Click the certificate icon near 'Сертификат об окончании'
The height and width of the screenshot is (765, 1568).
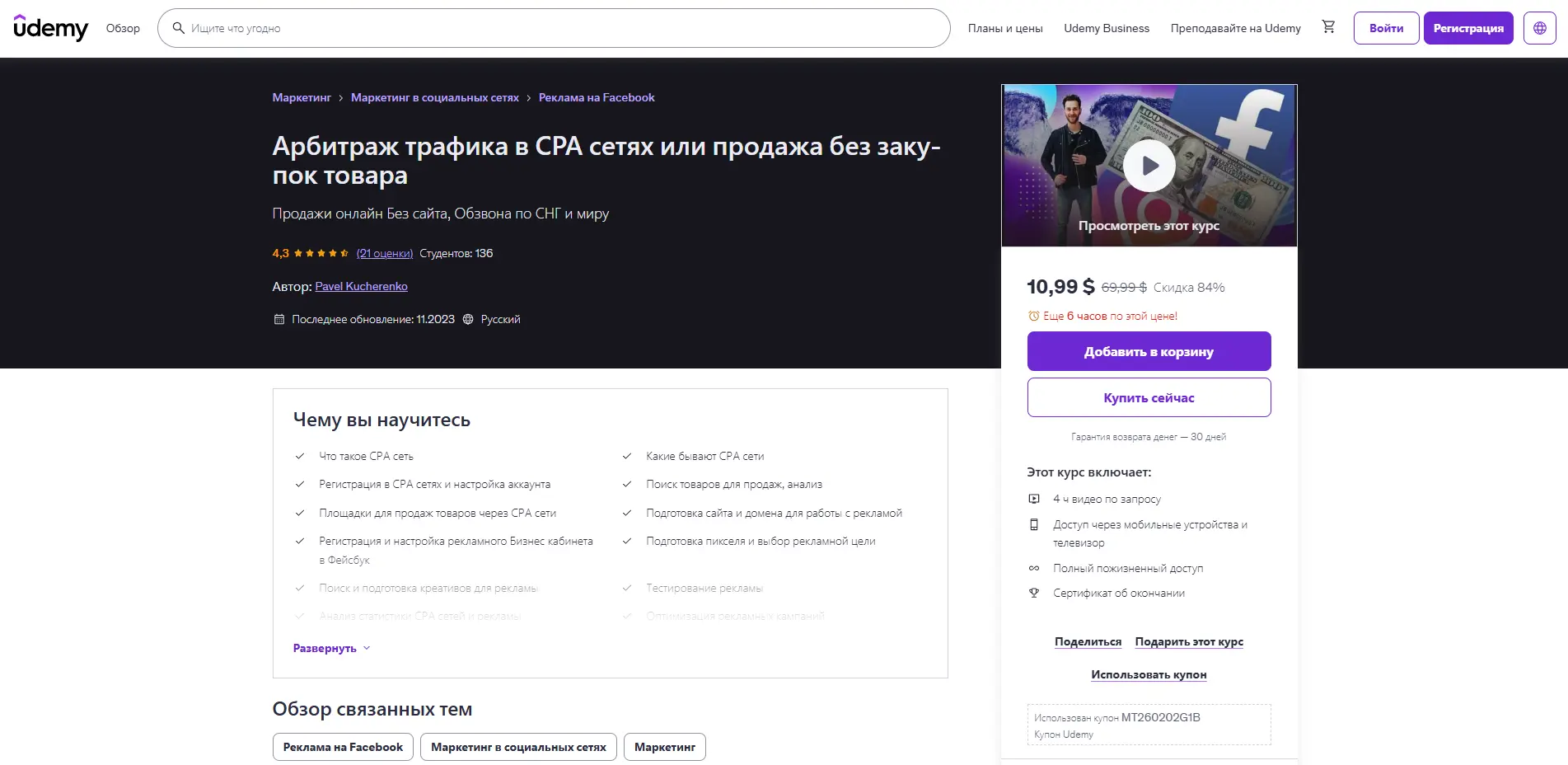pos(1034,592)
